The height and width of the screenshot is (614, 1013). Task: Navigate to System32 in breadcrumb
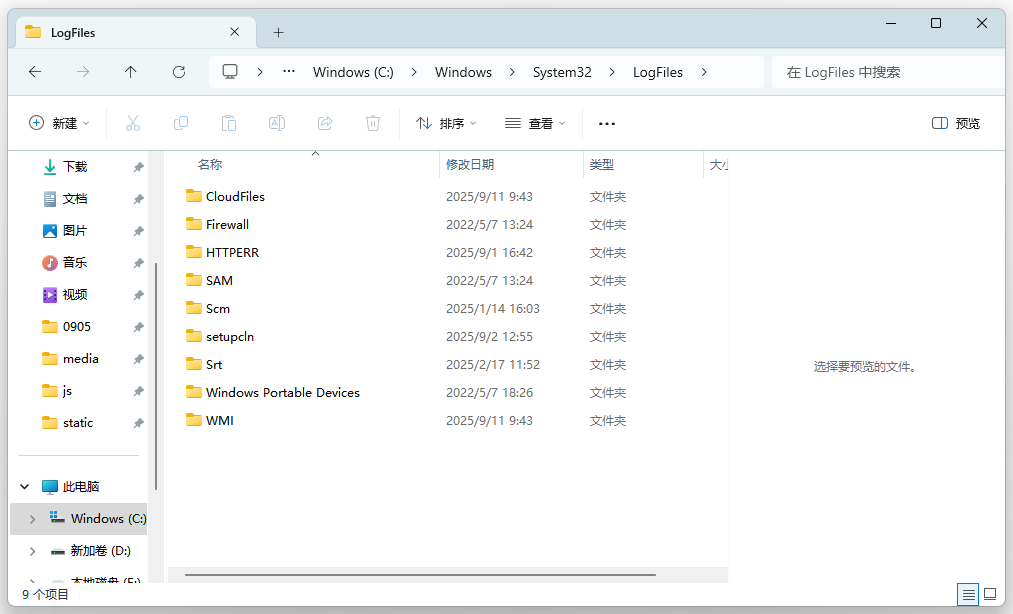tap(562, 72)
